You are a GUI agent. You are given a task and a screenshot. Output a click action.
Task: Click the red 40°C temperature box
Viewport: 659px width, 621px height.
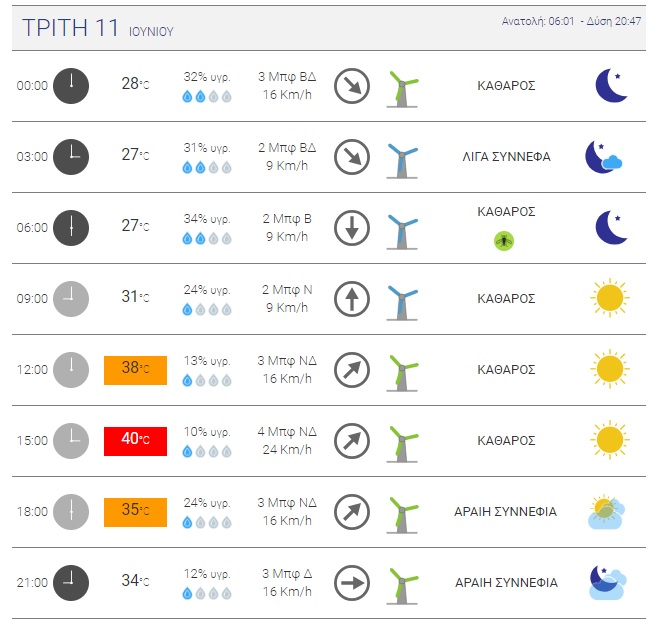pyautogui.click(x=135, y=441)
